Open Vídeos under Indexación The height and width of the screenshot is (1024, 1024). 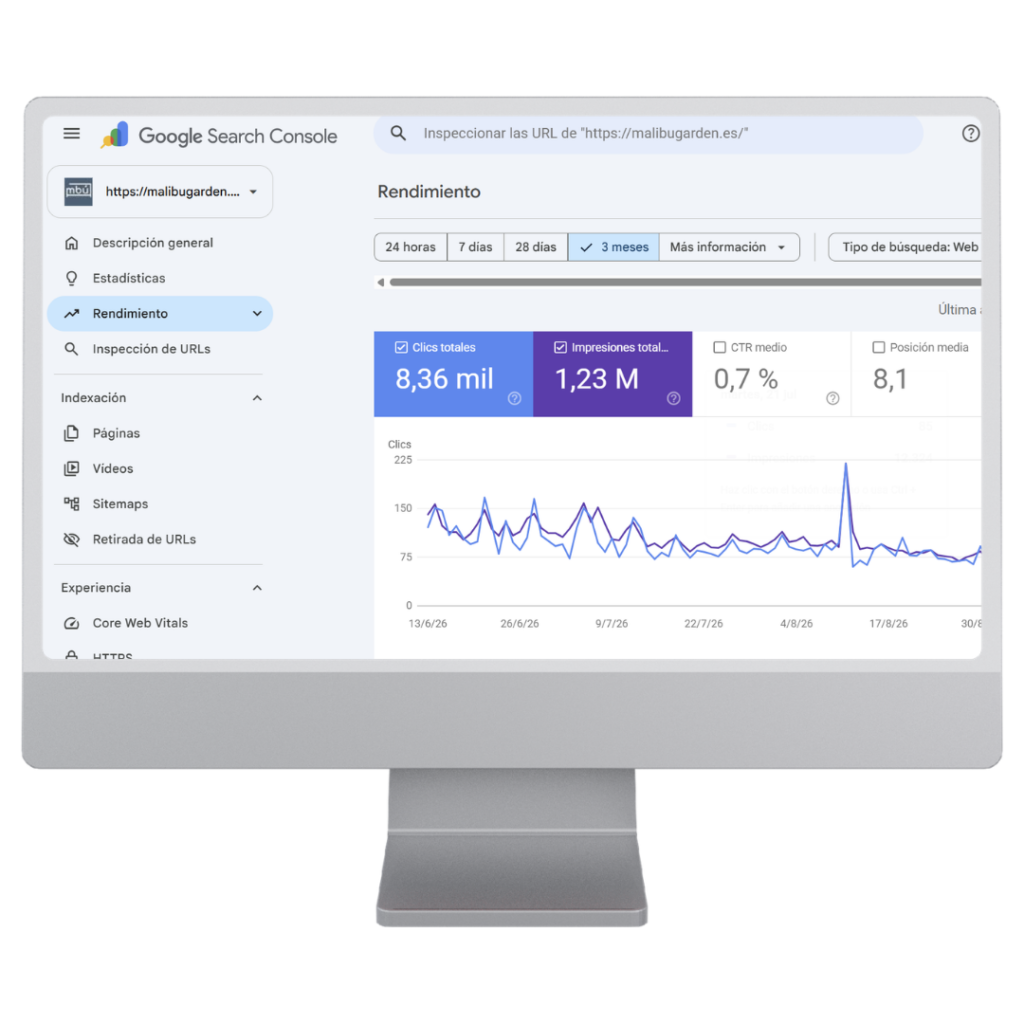[112, 468]
